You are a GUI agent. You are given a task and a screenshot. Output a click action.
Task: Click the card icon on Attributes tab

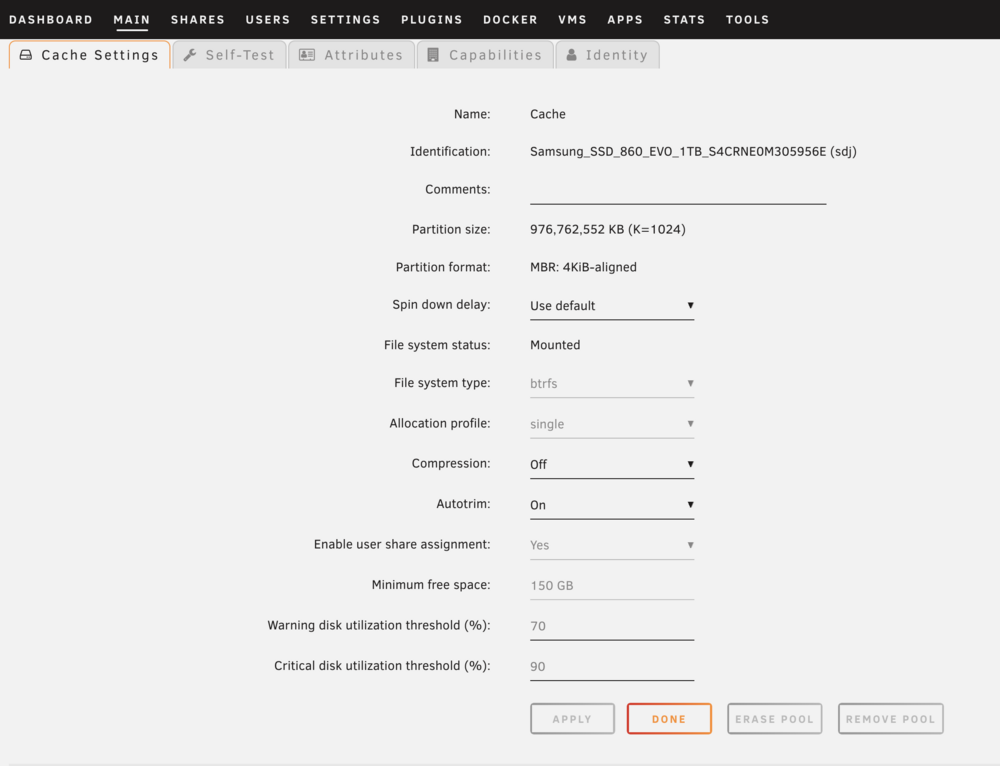click(x=307, y=55)
